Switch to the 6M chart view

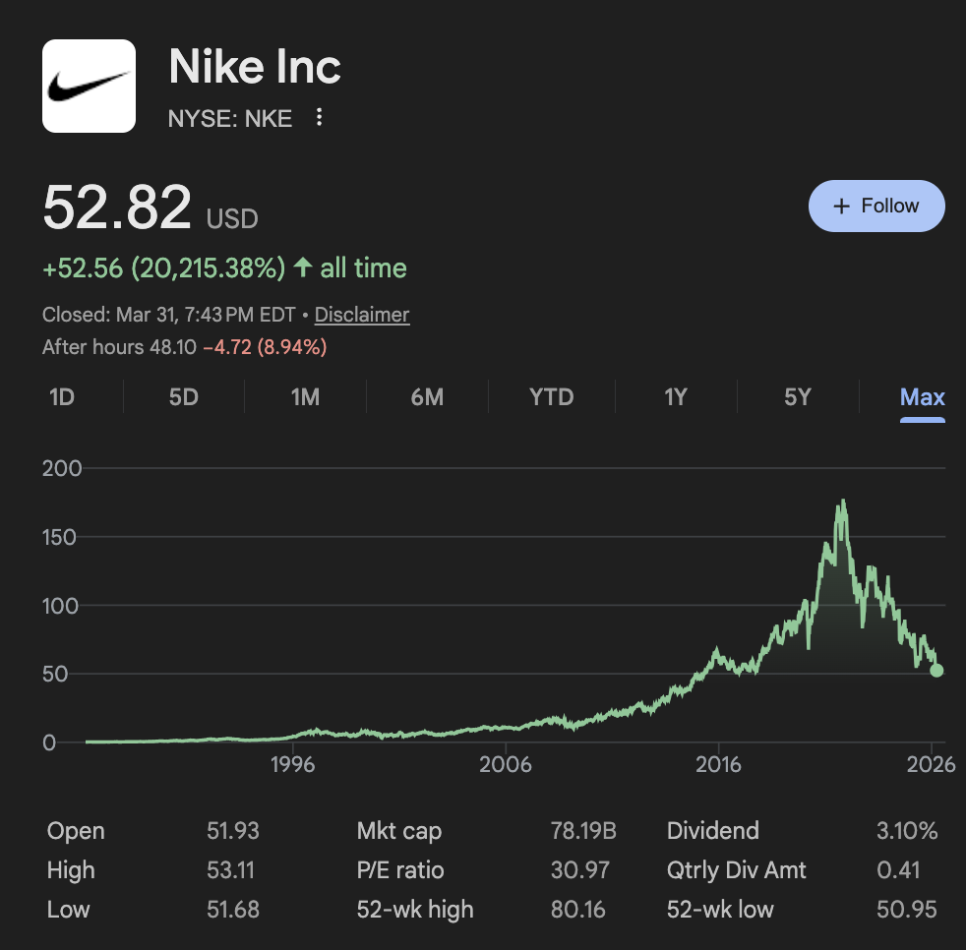tap(427, 397)
